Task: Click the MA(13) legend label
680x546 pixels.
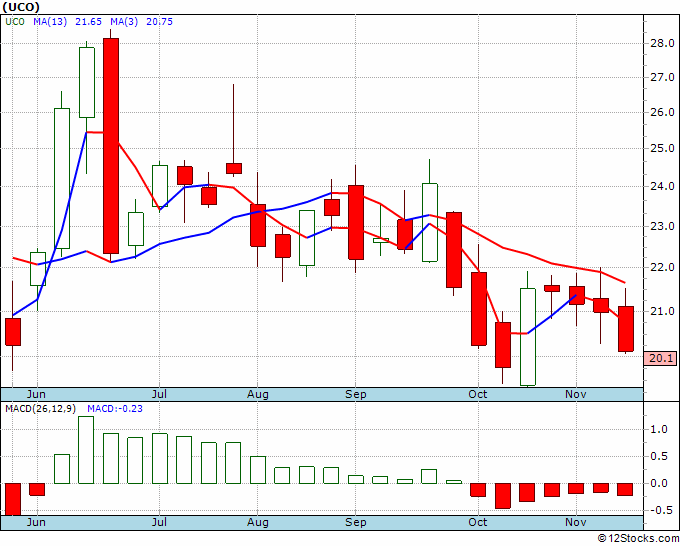Action: tap(50, 22)
